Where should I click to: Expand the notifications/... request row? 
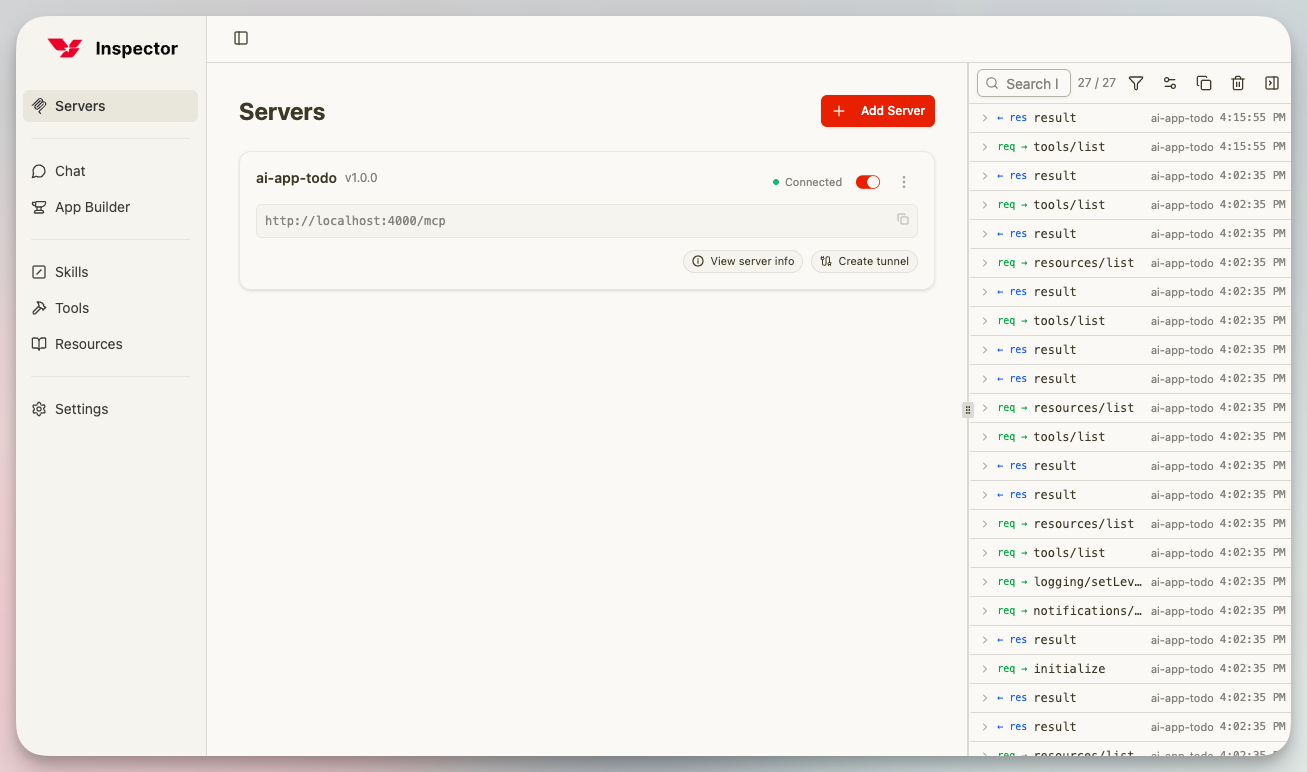click(1129, 611)
